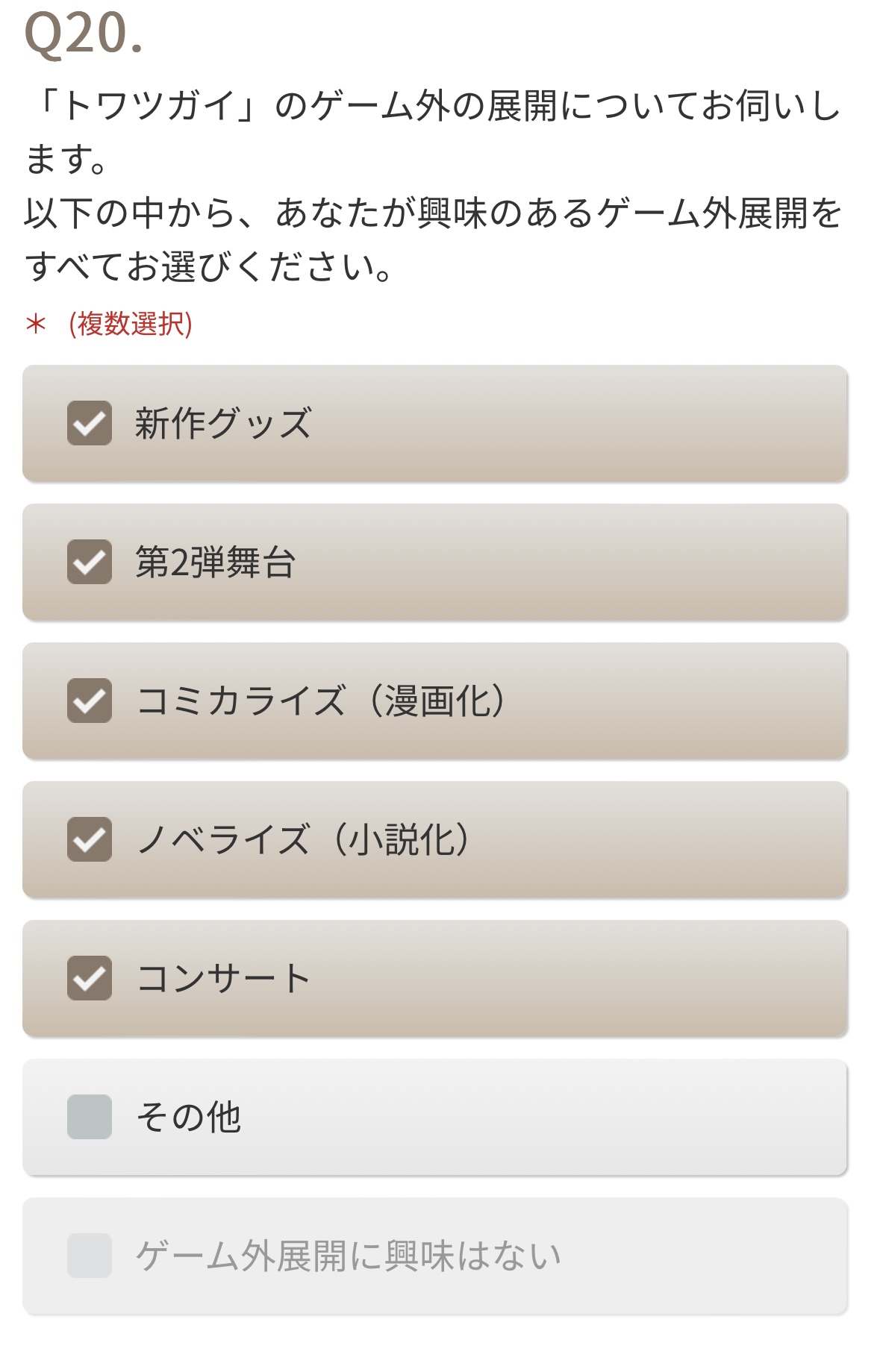Choose the その他 option label

coord(189,1117)
